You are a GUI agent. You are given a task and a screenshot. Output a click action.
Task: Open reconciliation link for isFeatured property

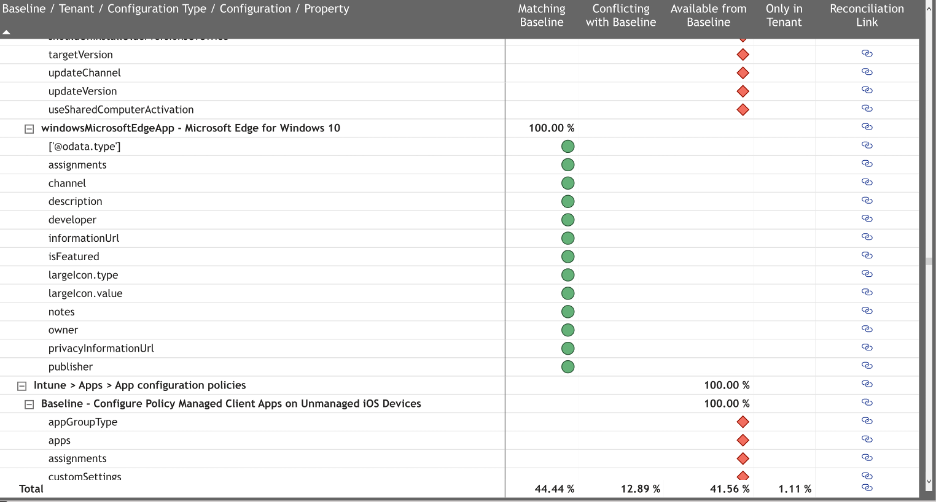[x=867, y=256]
